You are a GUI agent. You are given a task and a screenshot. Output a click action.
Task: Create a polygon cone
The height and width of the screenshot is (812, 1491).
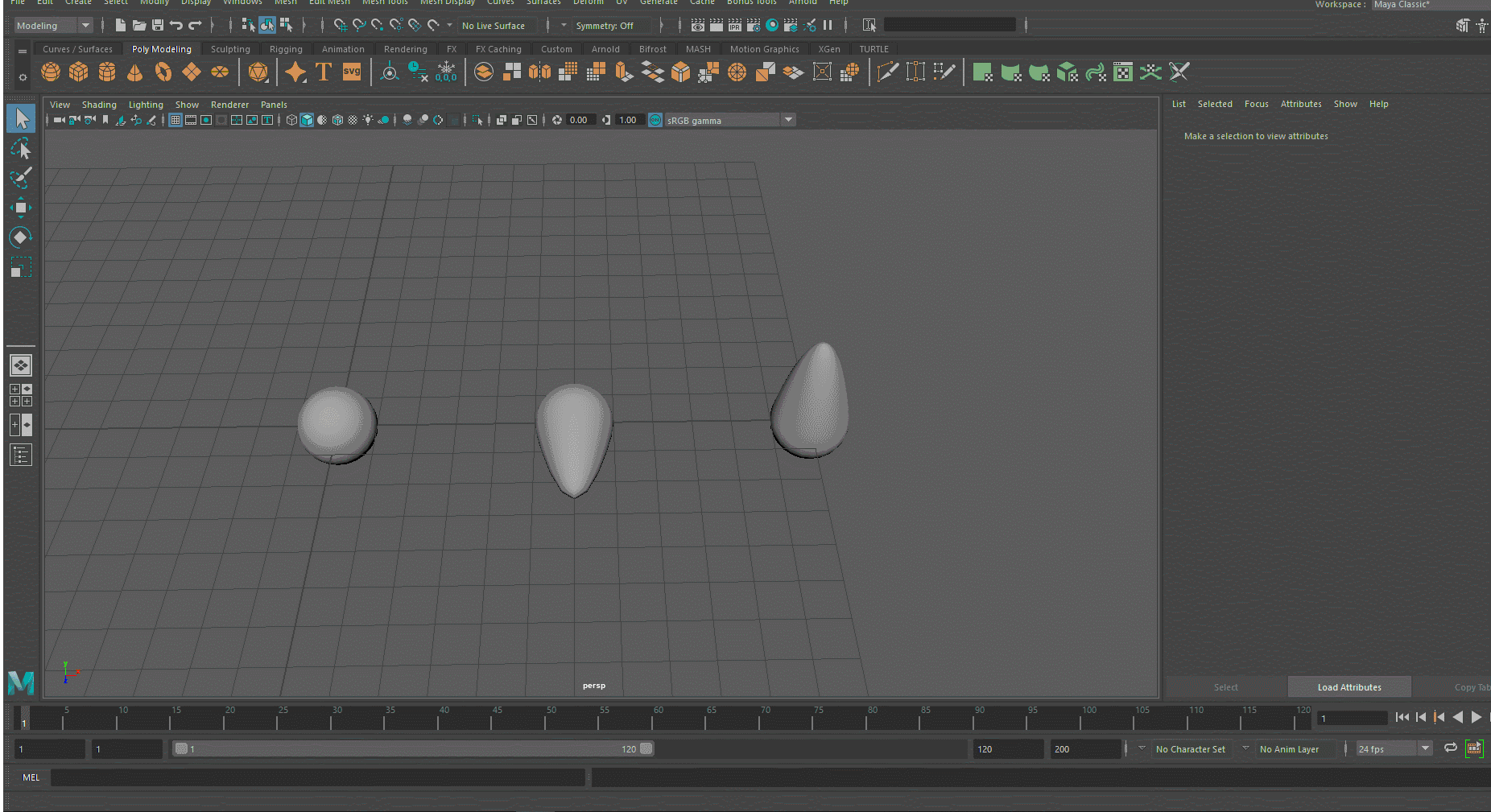coord(134,72)
